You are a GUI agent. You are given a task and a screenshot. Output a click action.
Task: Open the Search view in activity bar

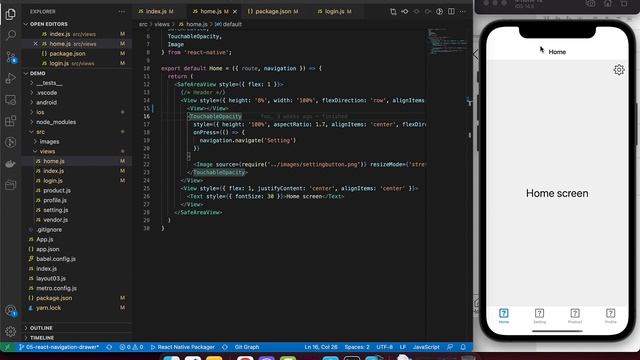coord(11,35)
